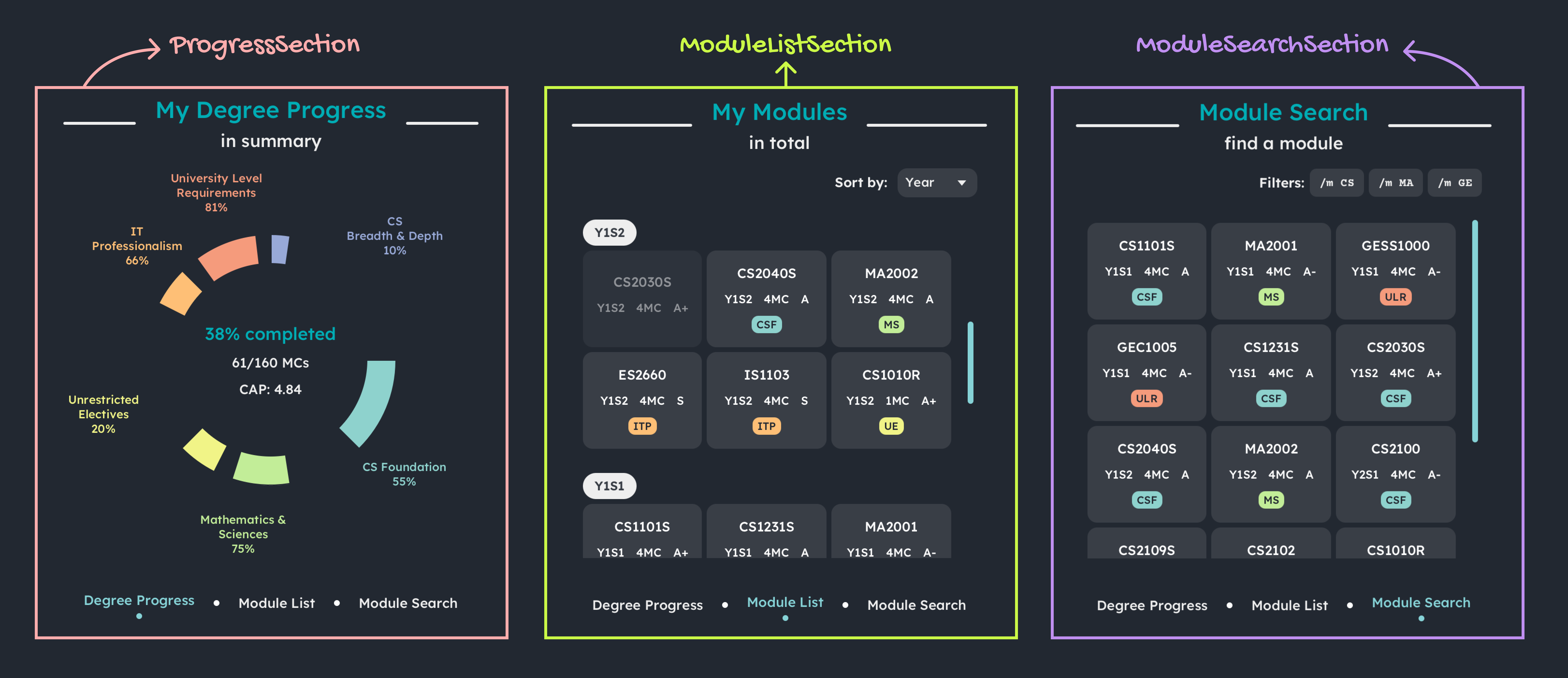The width and height of the screenshot is (1568, 678).
Task: Open Degree Progress from ModuleSearchSection panel
Action: [1152, 605]
